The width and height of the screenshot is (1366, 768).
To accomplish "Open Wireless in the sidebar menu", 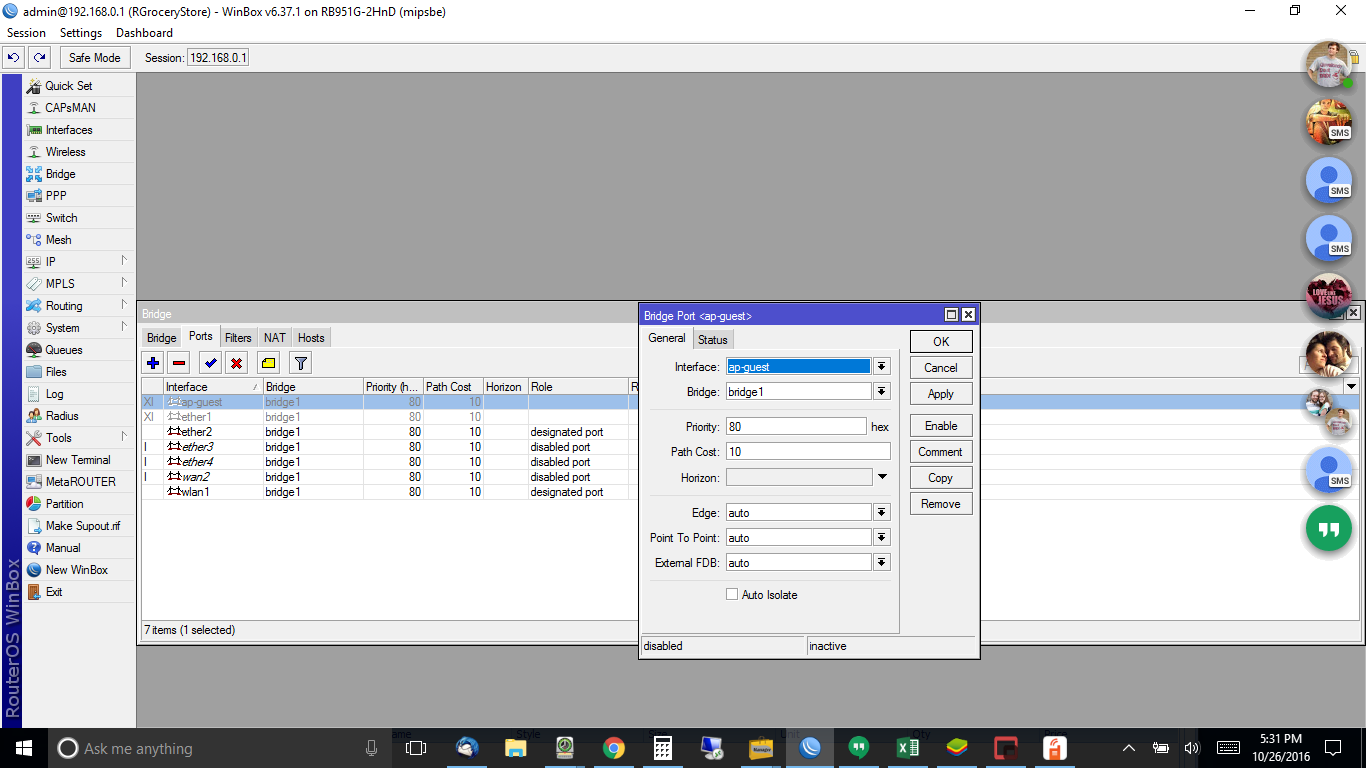I will pyautogui.click(x=65, y=152).
